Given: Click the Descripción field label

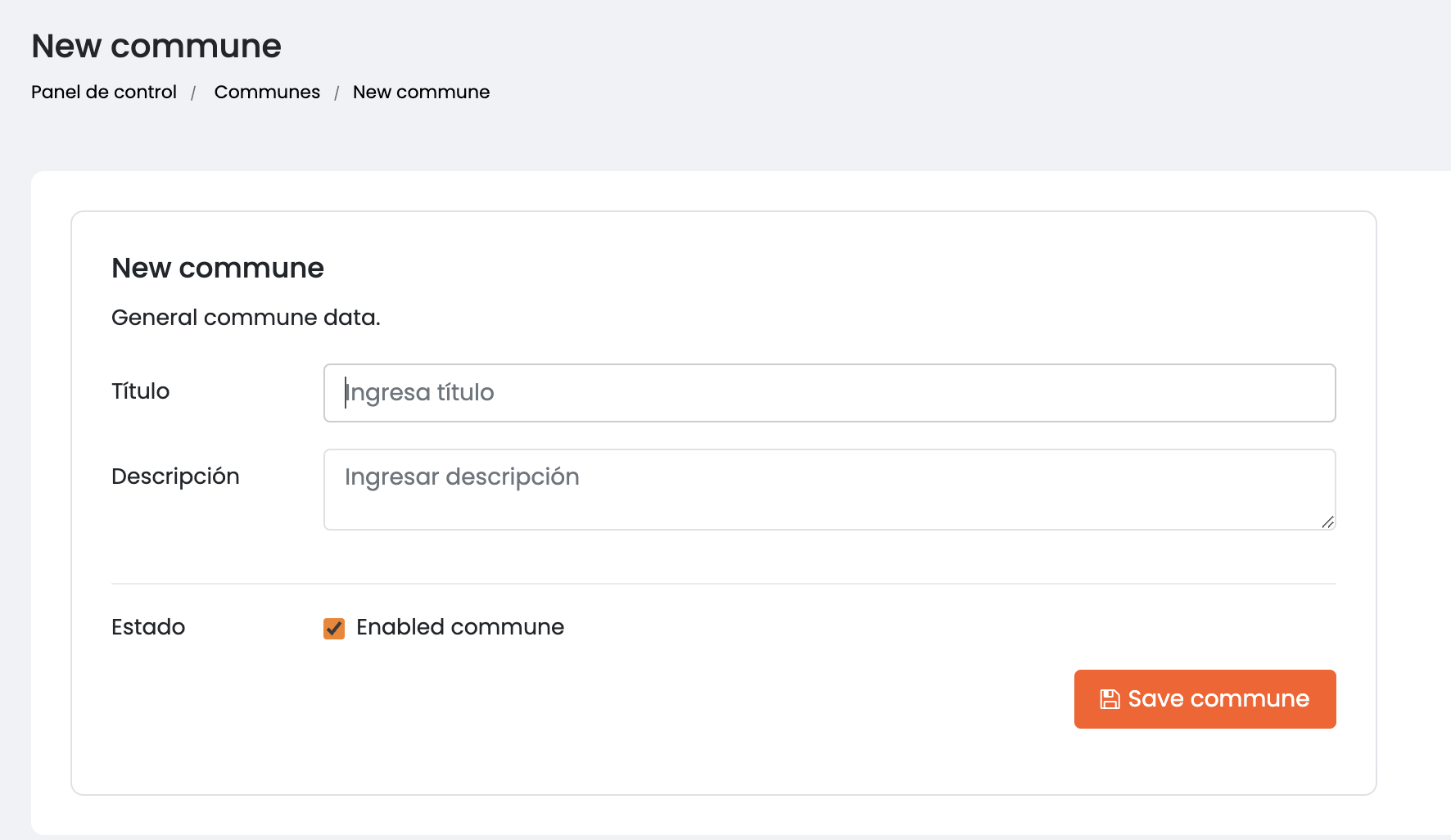Looking at the screenshot, I should coord(175,476).
